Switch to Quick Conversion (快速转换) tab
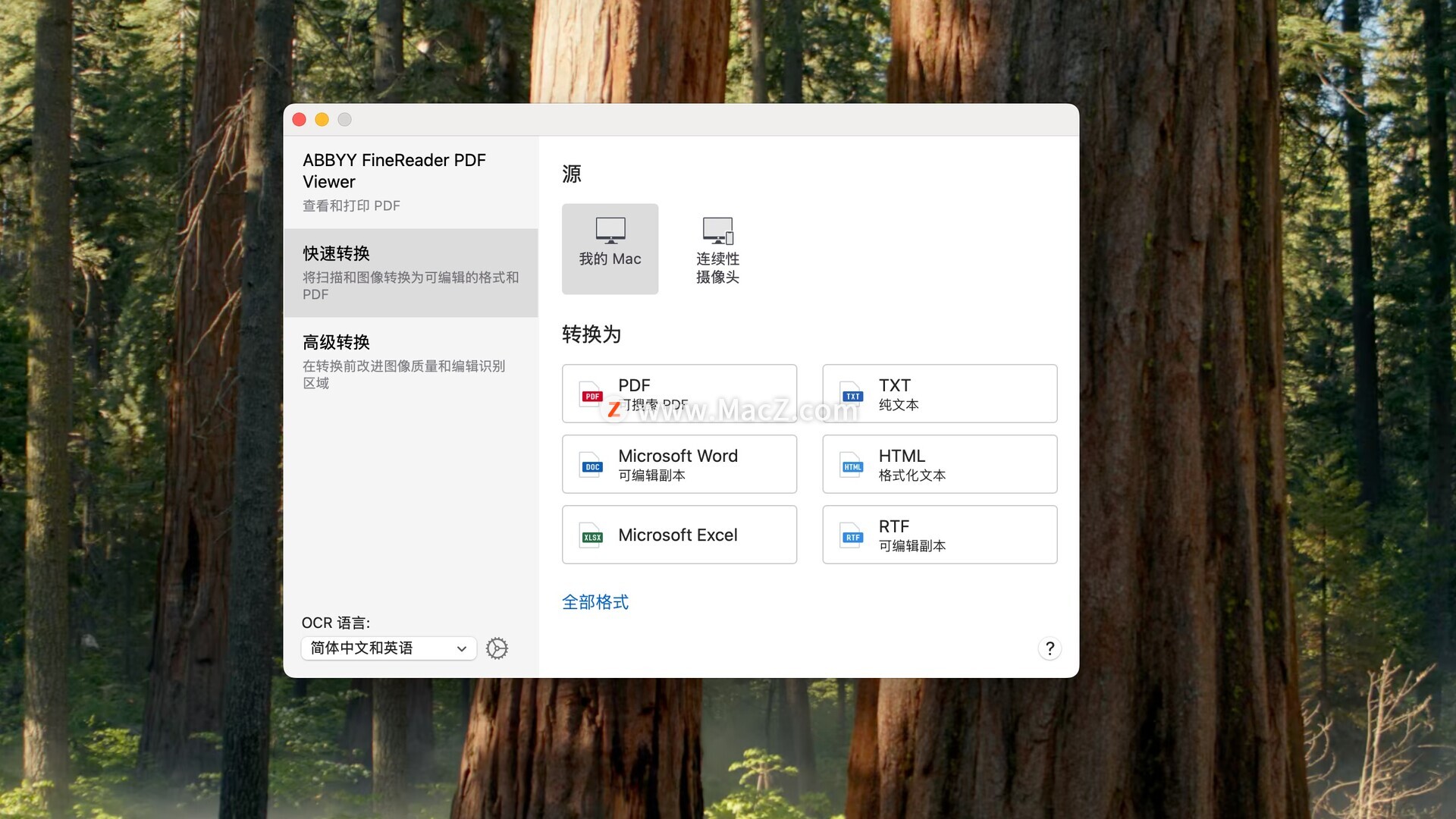 pyautogui.click(x=410, y=273)
